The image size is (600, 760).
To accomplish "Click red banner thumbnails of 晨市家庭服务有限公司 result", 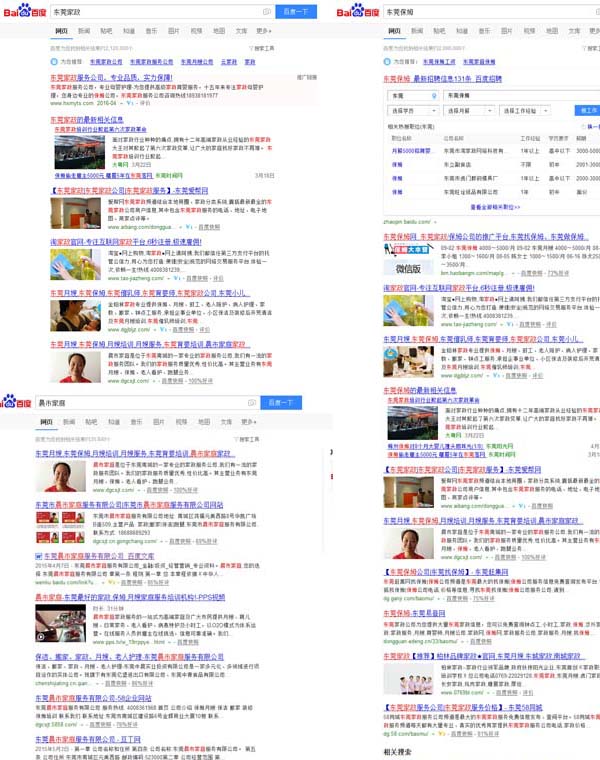I will (60, 527).
